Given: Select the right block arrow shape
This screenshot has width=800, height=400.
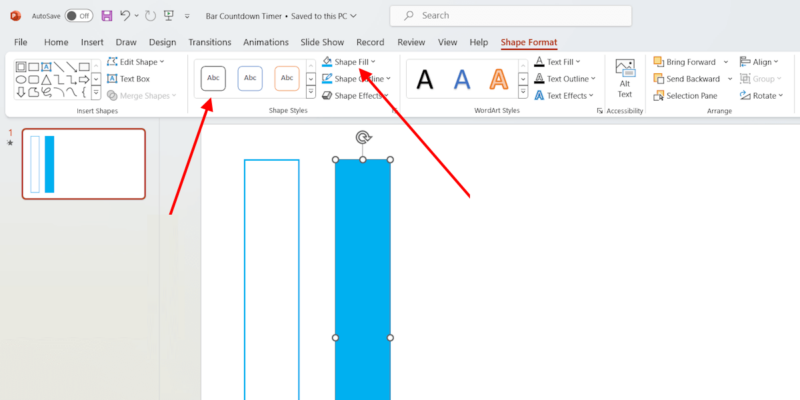Looking at the screenshot, I should click(x=84, y=80).
